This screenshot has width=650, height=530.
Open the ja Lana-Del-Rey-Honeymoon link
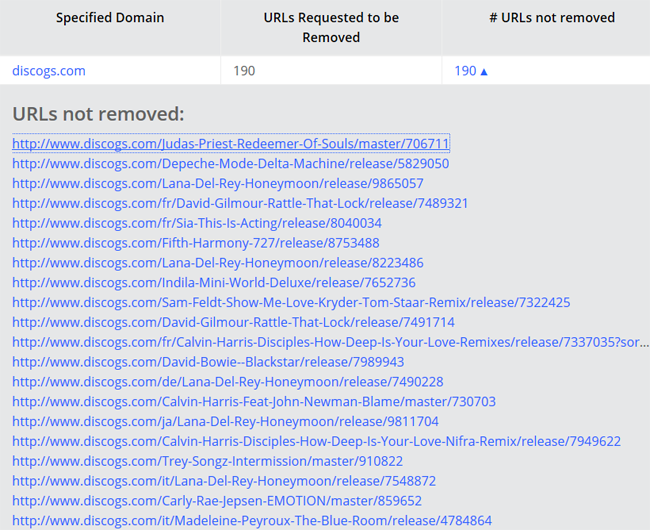pos(225,421)
